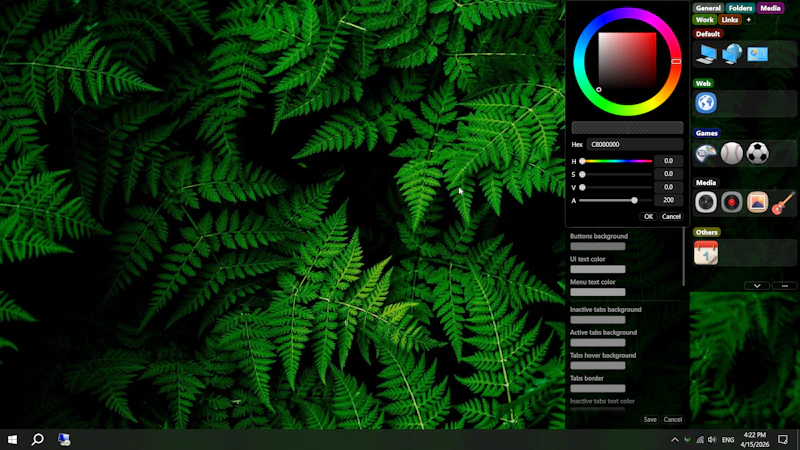Image resolution: width=800 pixels, height=450 pixels.
Task: Confirm the color picker with OK
Action: pyautogui.click(x=648, y=216)
